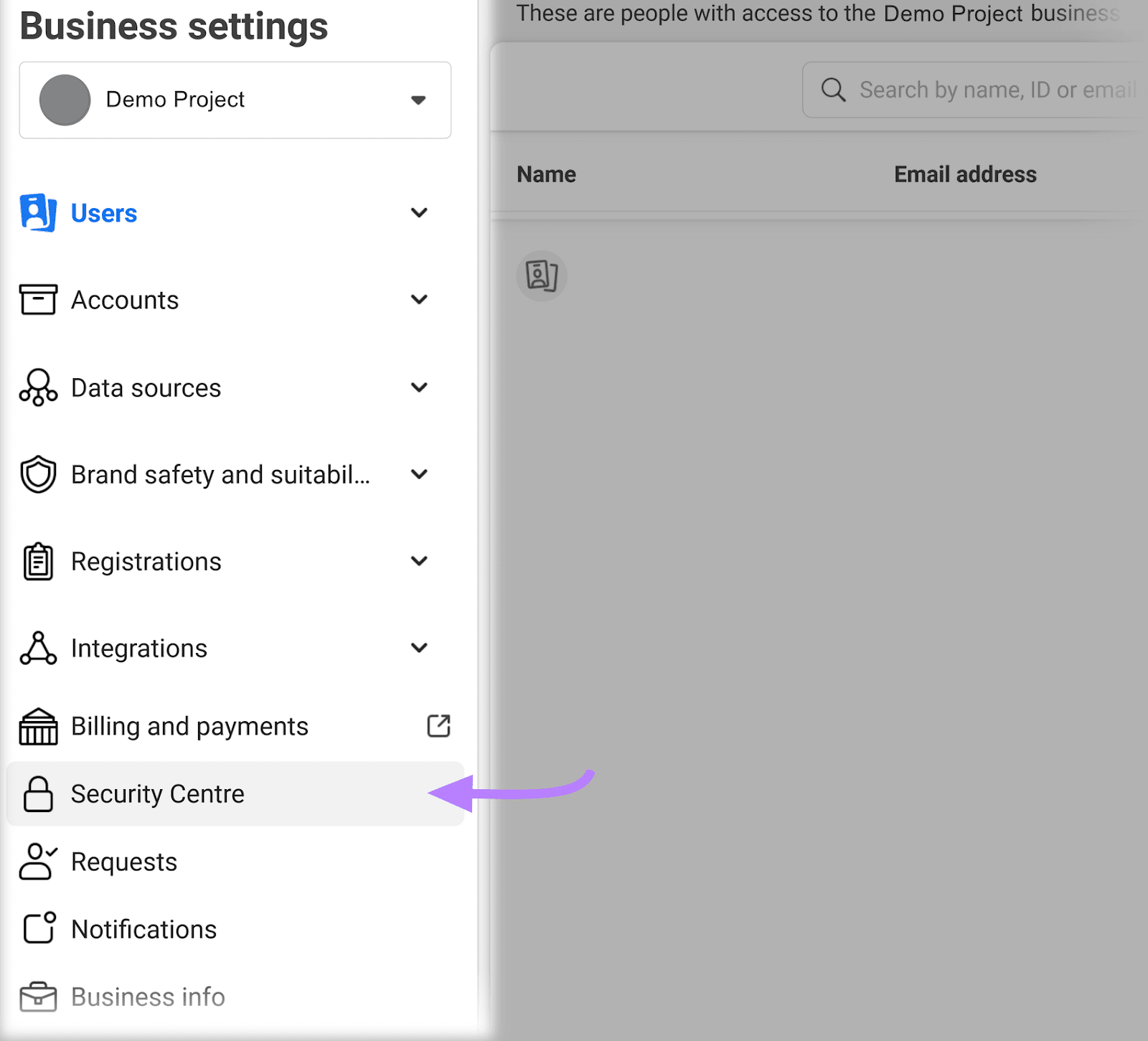Click the user avatar under Name column
Image resolution: width=1148 pixels, height=1041 pixels.
[x=542, y=276]
